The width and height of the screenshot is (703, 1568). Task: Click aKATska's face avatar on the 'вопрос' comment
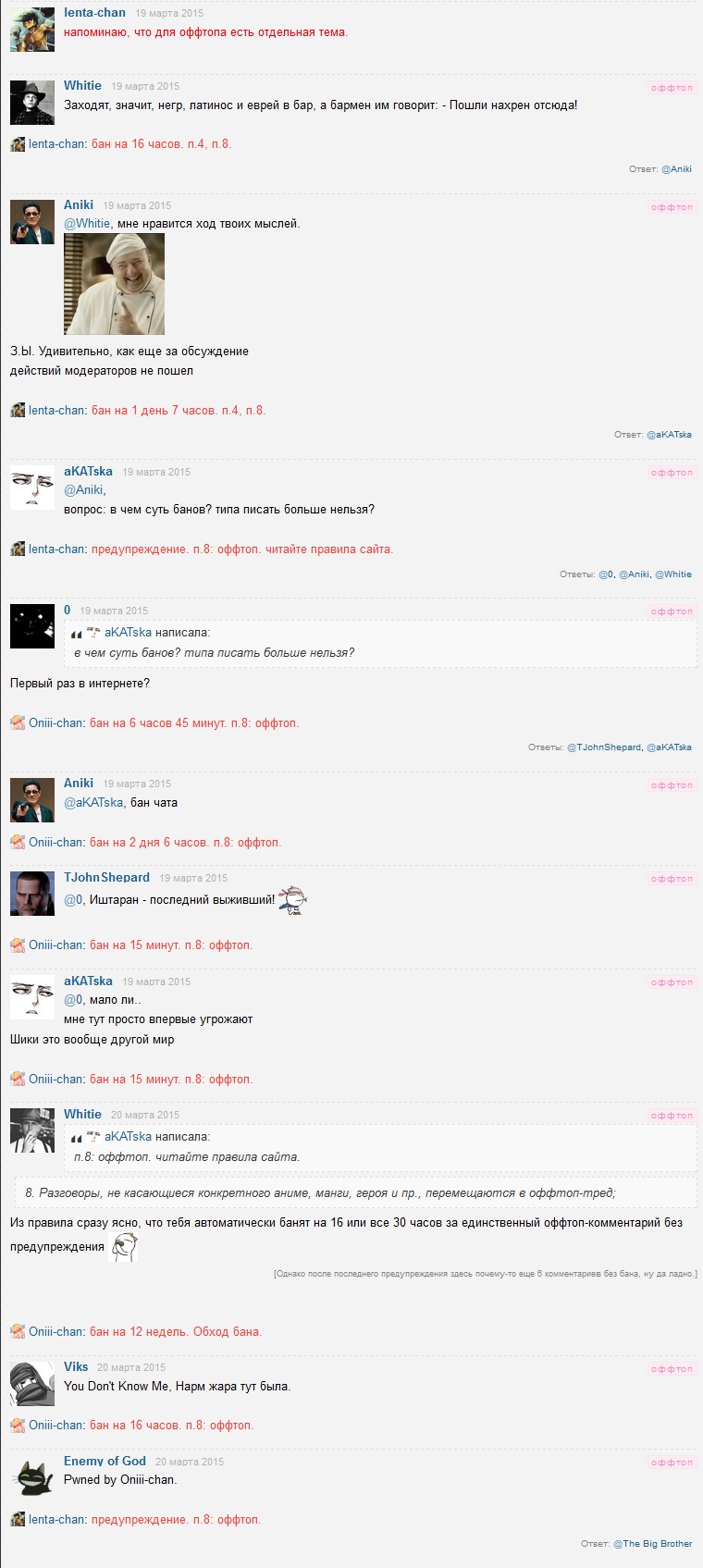[32, 488]
